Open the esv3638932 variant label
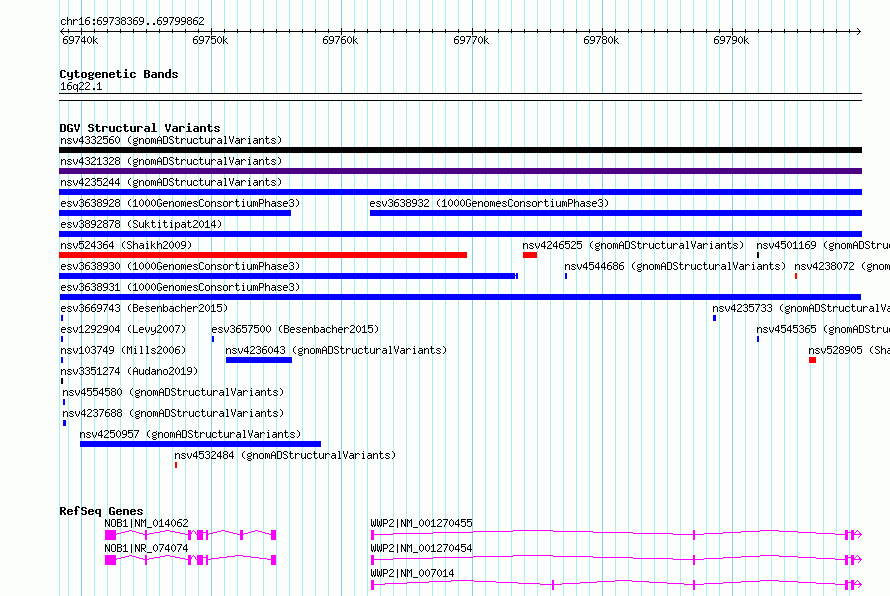The image size is (890, 596). tap(489, 203)
